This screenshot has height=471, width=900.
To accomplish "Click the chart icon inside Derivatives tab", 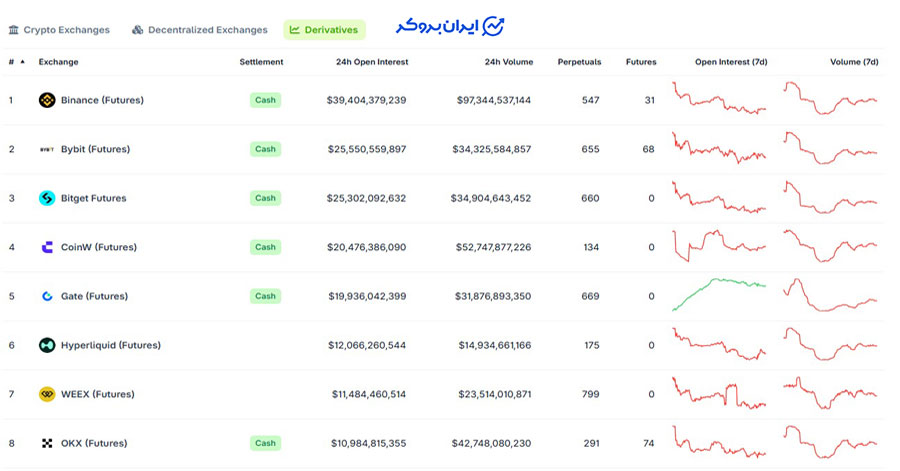I will (294, 30).
